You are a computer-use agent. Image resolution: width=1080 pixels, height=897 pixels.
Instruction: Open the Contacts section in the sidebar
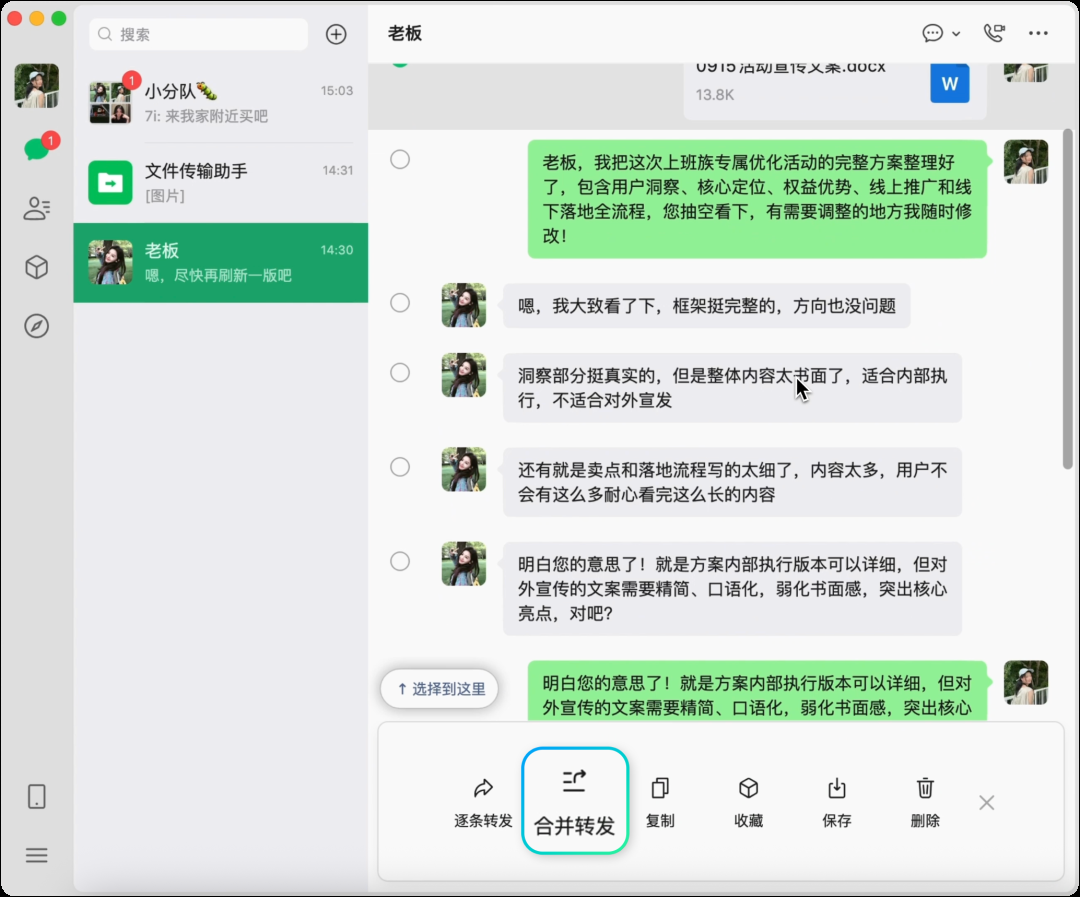pyautogui.click(x=37, y=208)
